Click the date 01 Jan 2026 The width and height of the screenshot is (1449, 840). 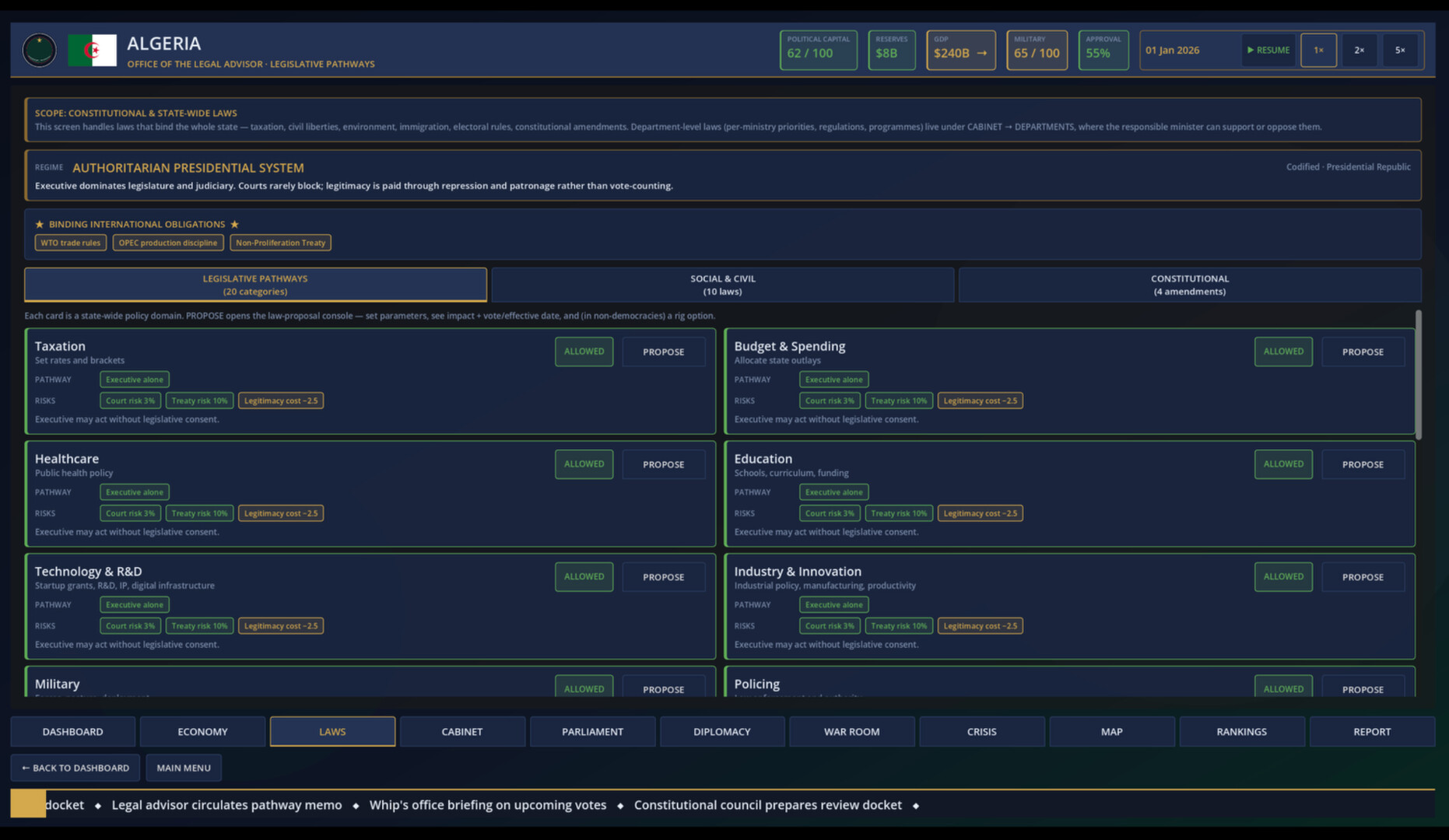coord(1172,50)
